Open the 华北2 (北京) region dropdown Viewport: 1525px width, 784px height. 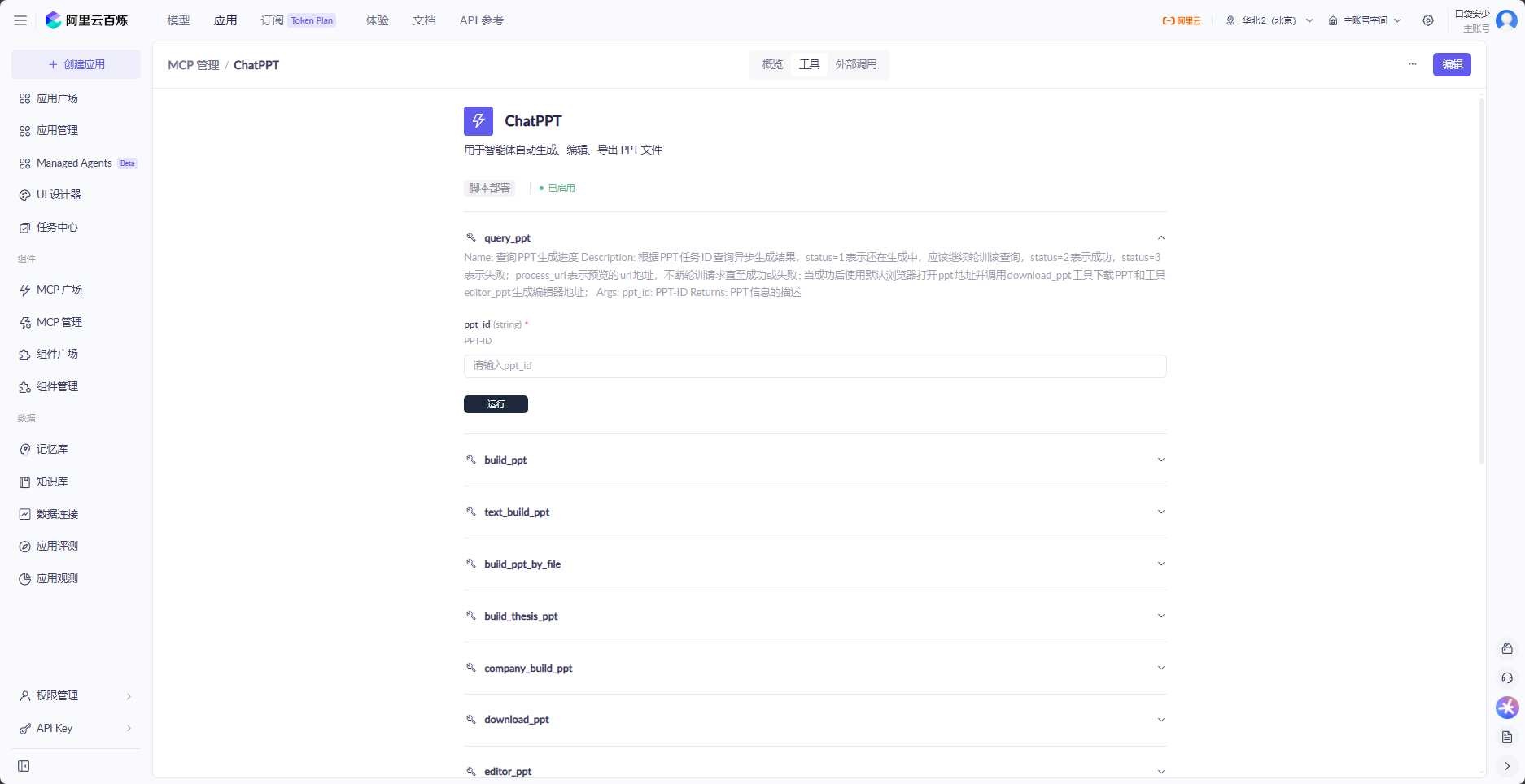pos(1269,20)
